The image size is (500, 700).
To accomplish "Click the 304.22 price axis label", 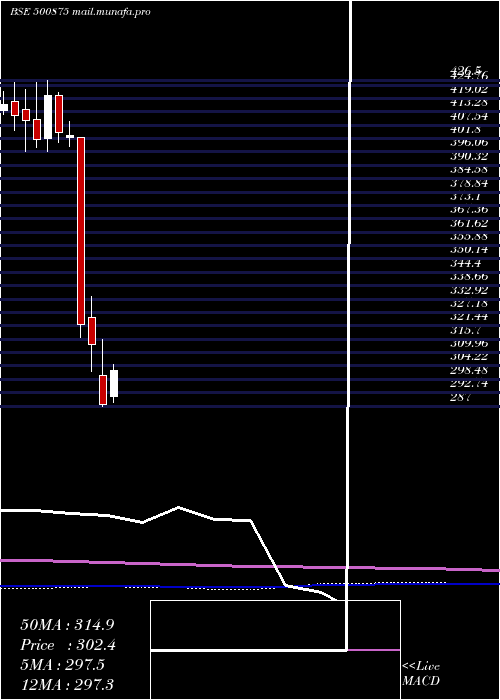I will click(469, 357).
